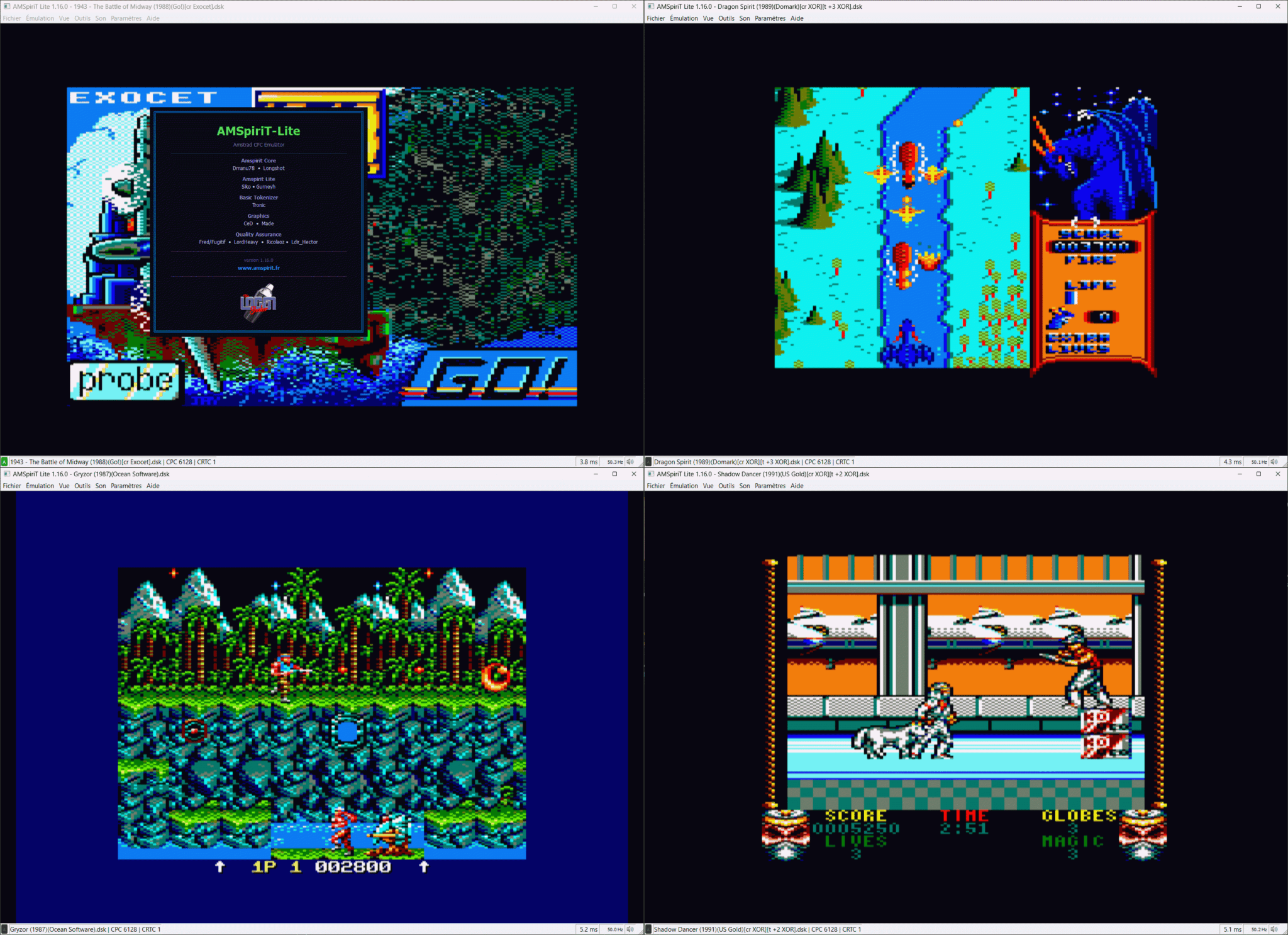This screenshot has height=935, width=1288.
Task: Open Aide menu in Dragon Spirit window
Action: point(797,18)
